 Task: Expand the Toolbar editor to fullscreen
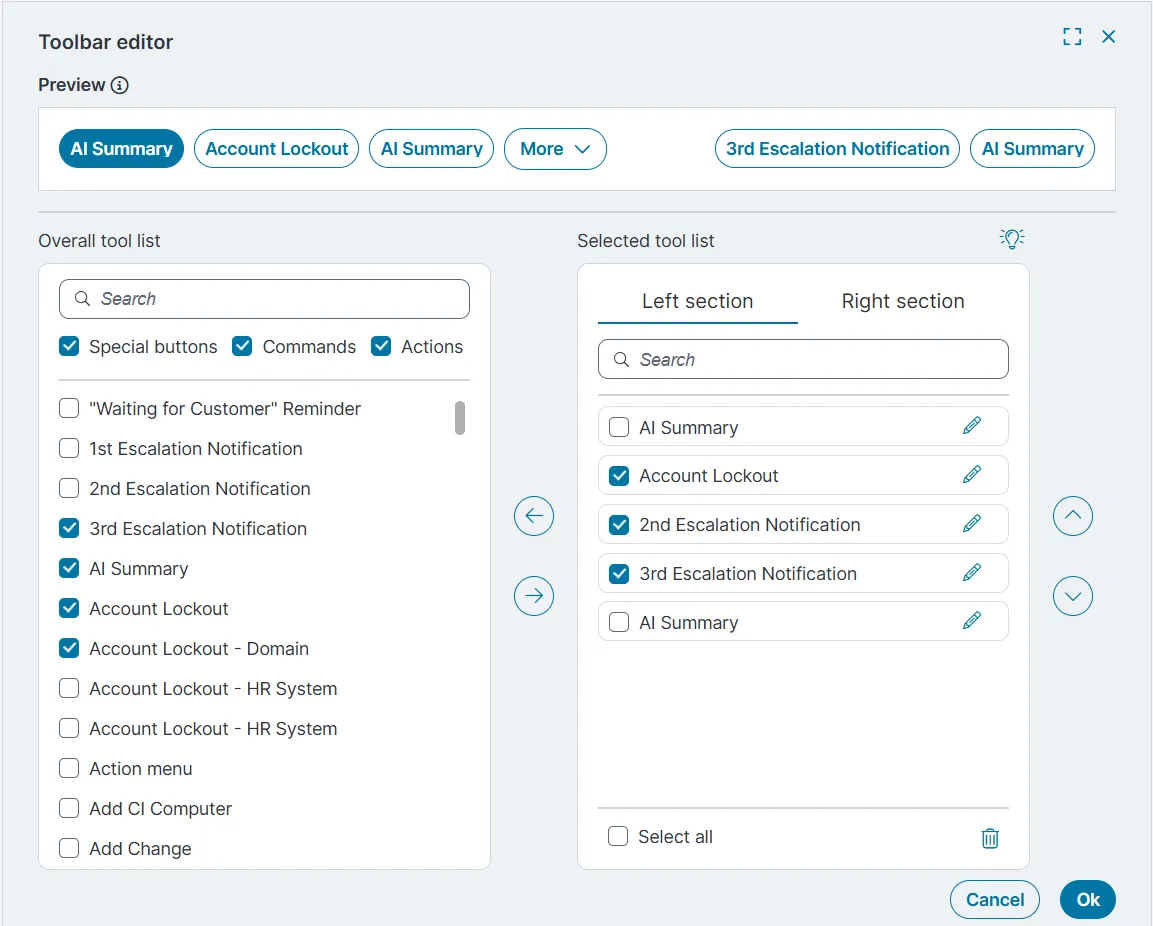pos(1072,37)
